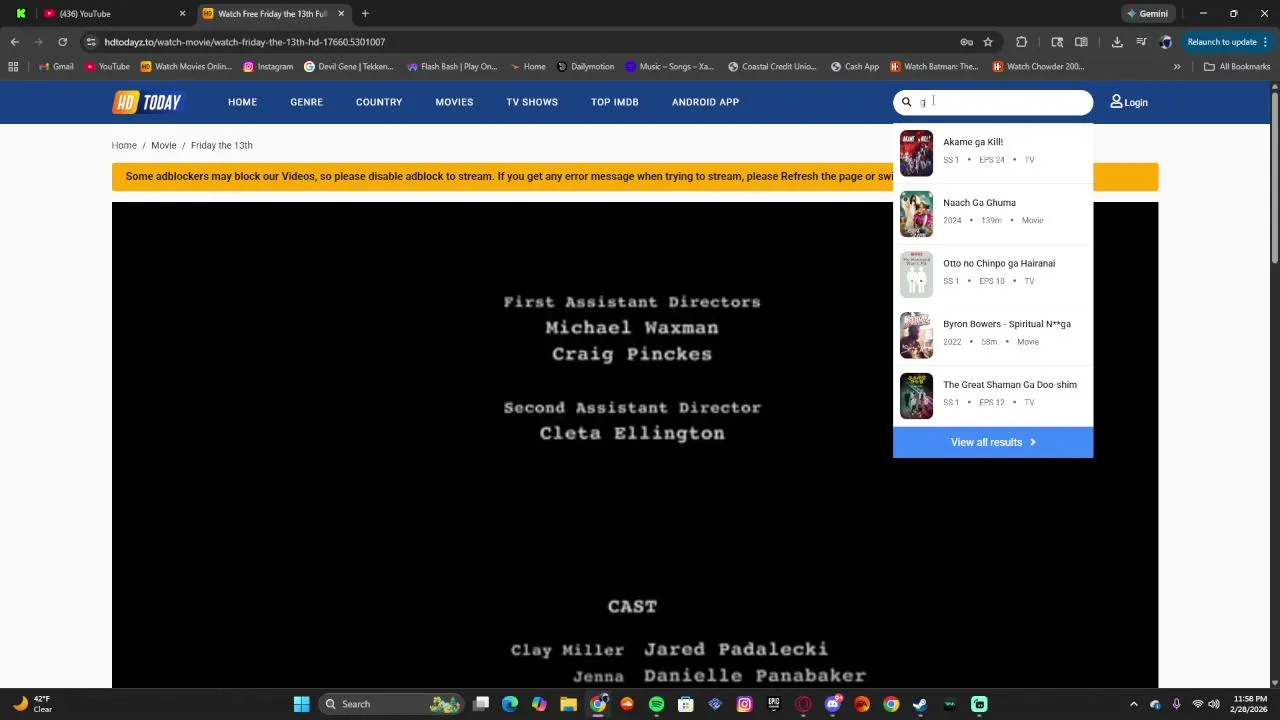This screenshot has width=1280, height=720.
Task: Click the Login link
Action: pyautogui.click(x=1136, y=102)
